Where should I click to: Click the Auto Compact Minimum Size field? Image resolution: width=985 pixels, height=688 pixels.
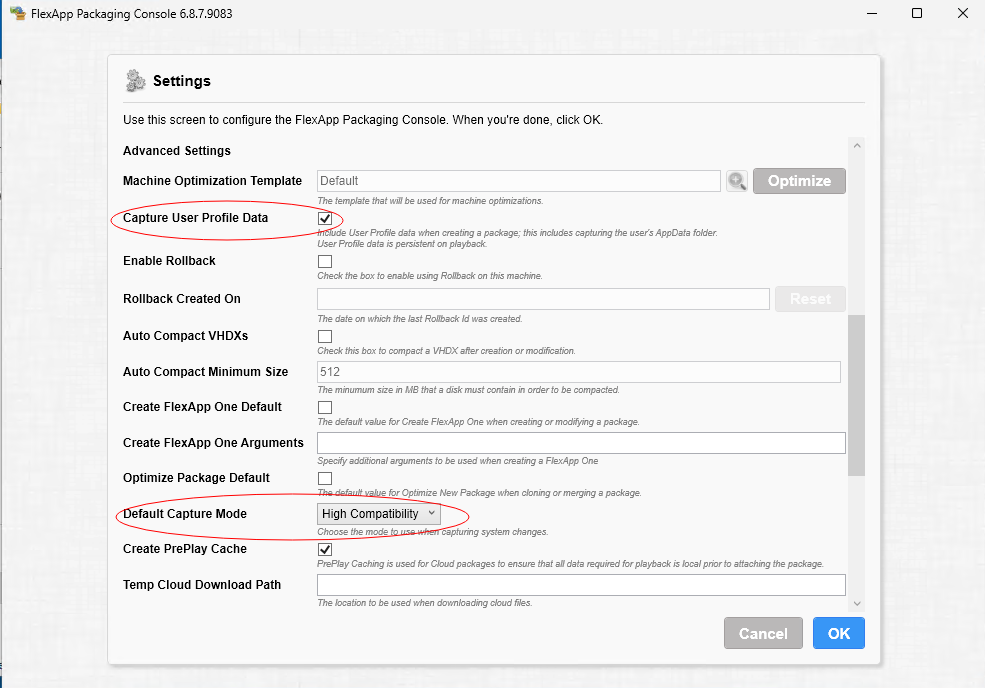(x=579, y=372)
